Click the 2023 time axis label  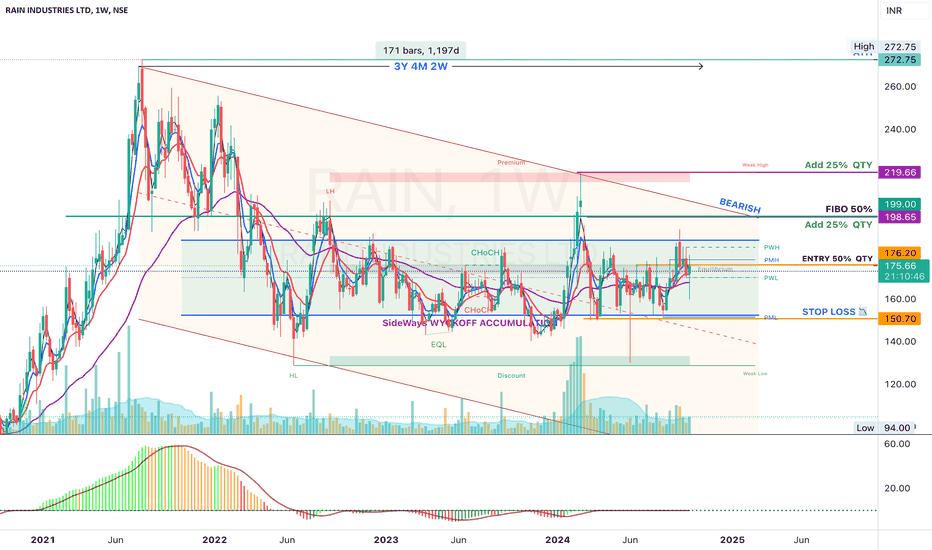[x=386, y=540]
